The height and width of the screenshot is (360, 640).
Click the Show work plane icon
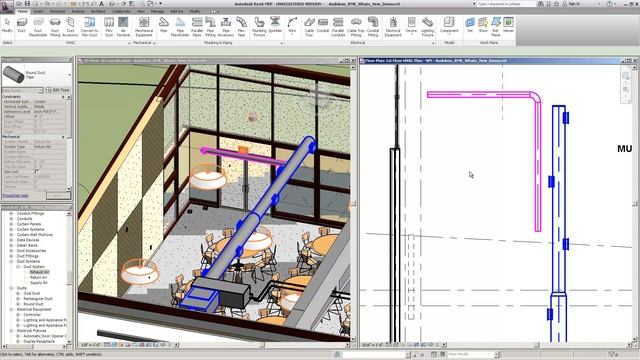click(483, 25)
